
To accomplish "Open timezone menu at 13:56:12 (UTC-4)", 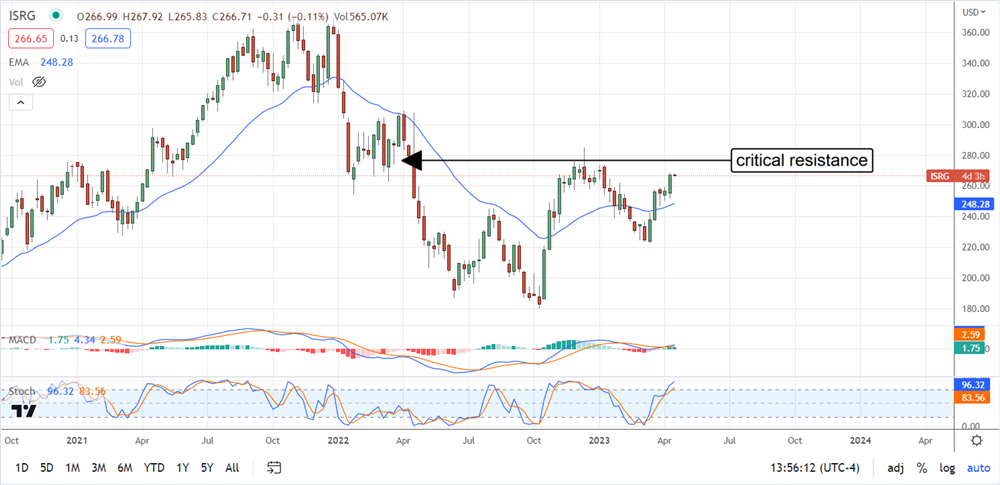I will [x=817, y=468].
